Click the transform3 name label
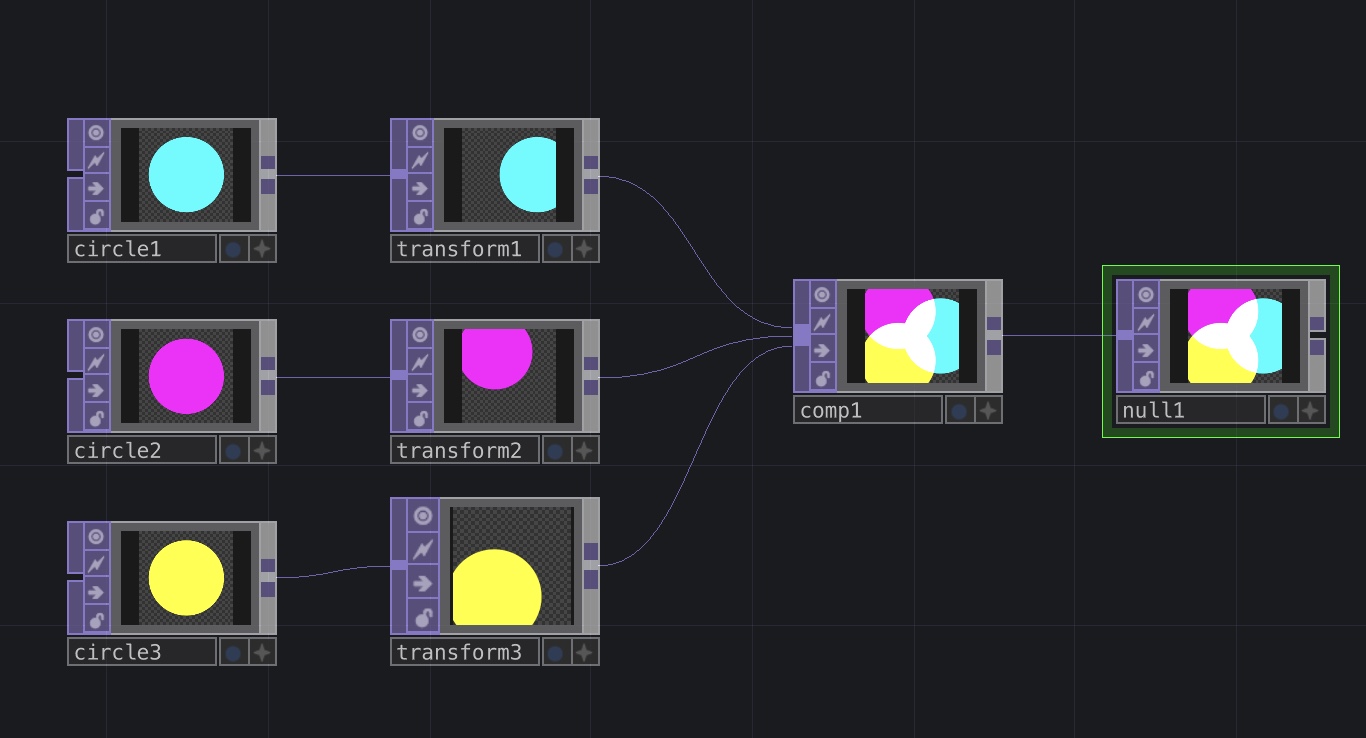Image resolution: width=1366 pixels, height=738 pixels. [465, 652]
